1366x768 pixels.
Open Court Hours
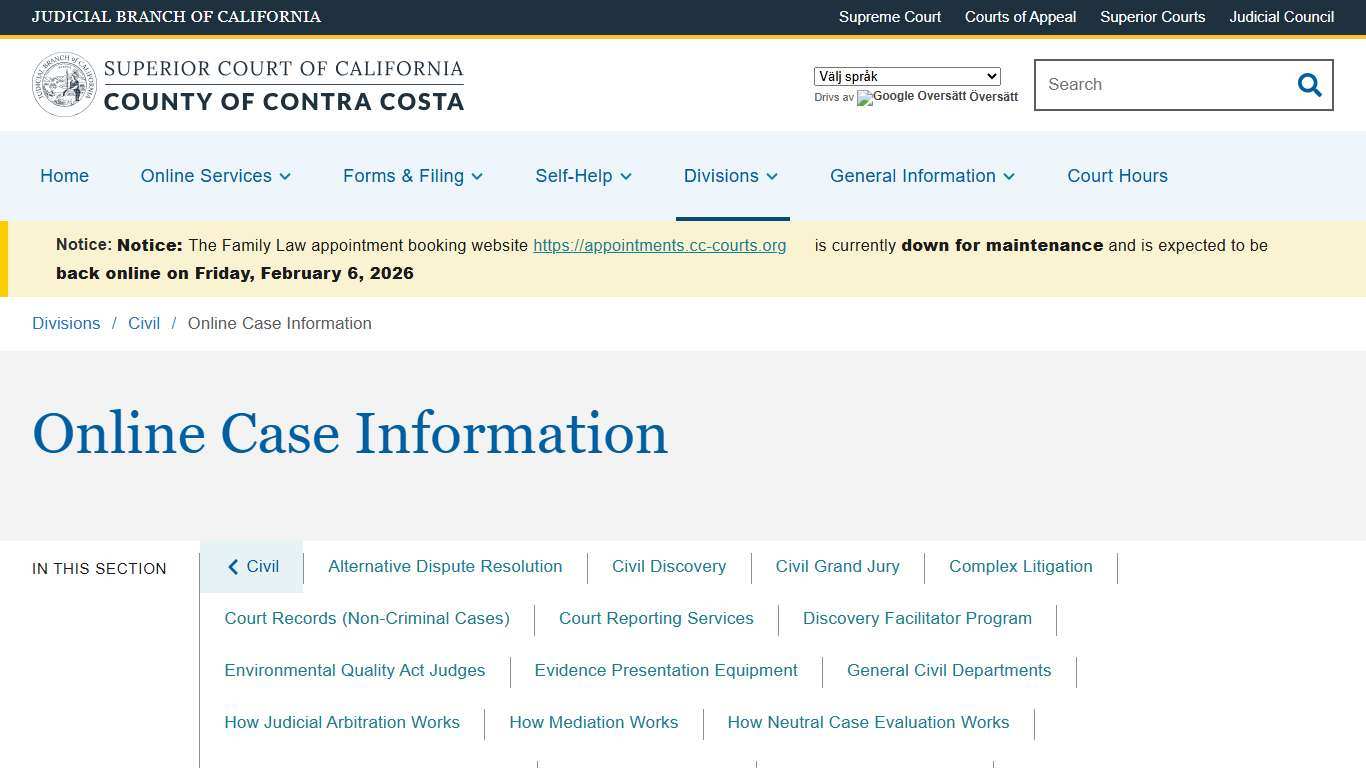(x=1117, y=176)
